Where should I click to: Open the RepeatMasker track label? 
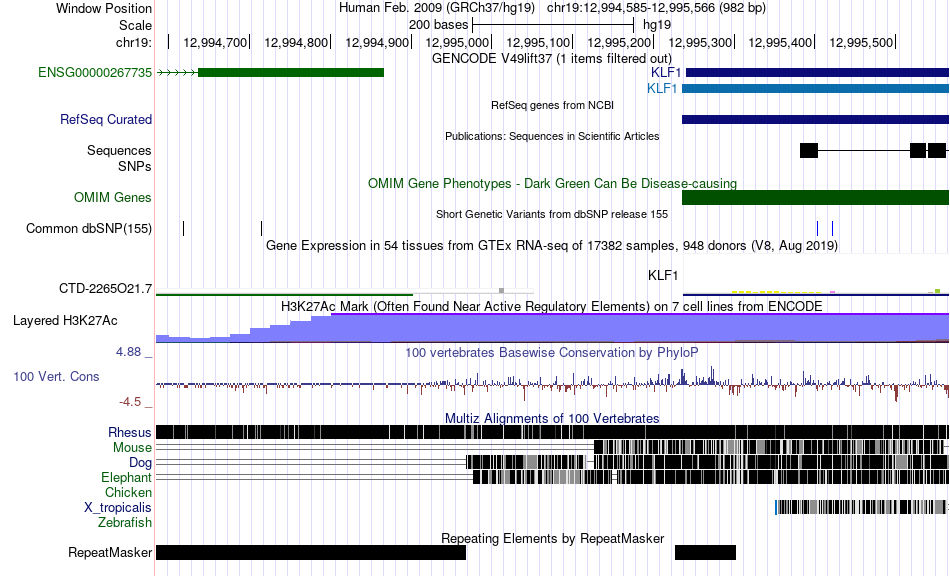[110, 552]
